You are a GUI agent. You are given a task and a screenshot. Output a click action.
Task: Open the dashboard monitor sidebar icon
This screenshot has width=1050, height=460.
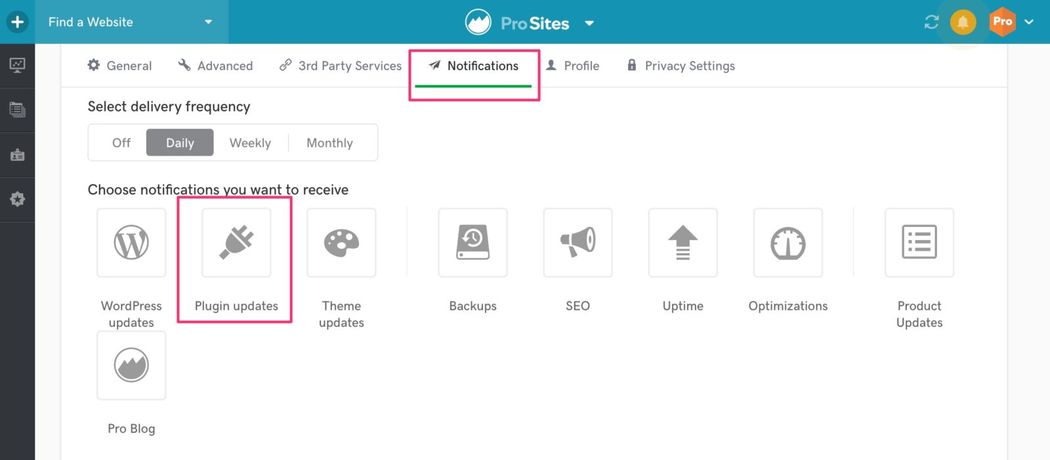coord(17,65)
